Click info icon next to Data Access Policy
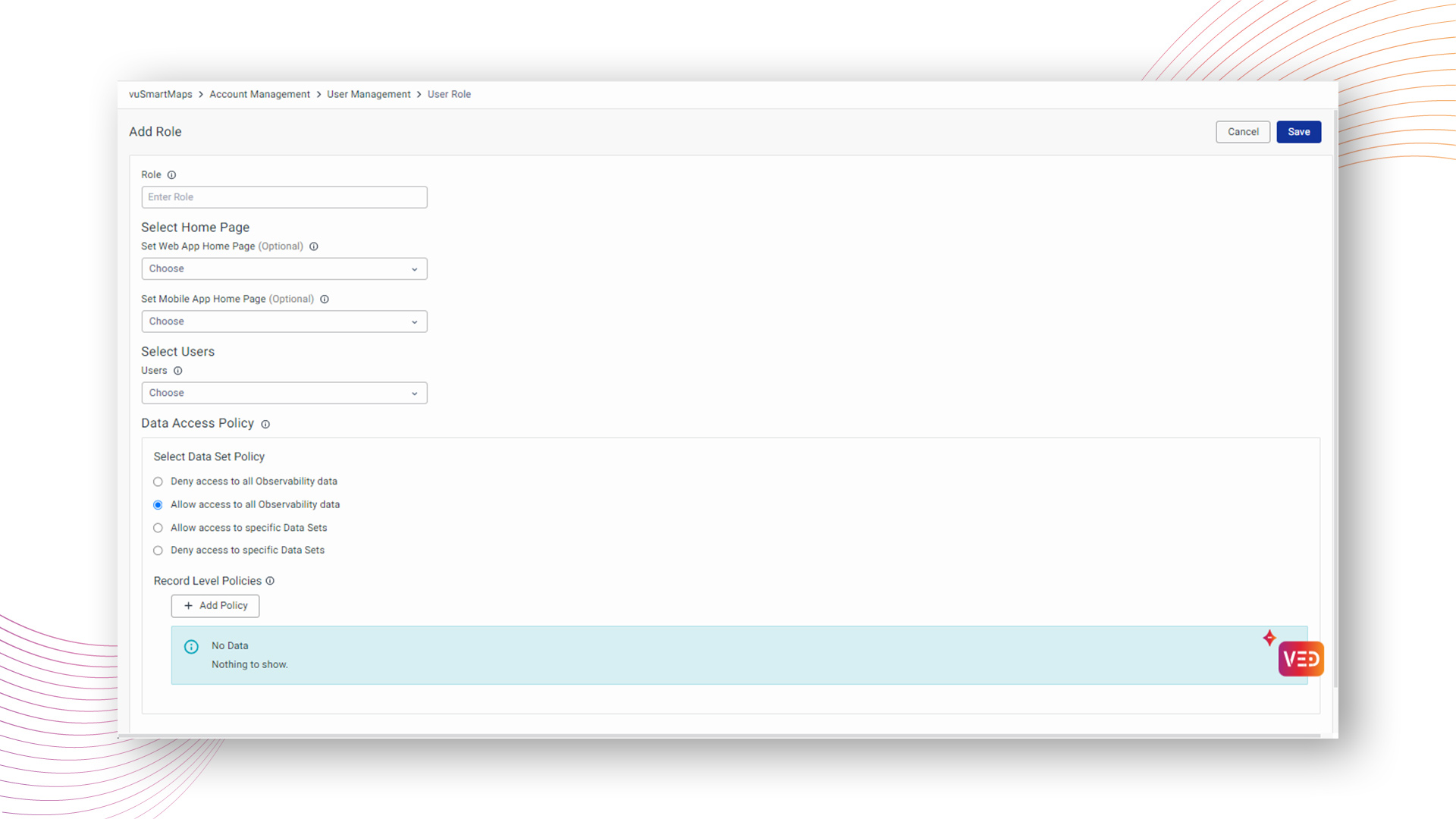 click(x=265, y=425)
